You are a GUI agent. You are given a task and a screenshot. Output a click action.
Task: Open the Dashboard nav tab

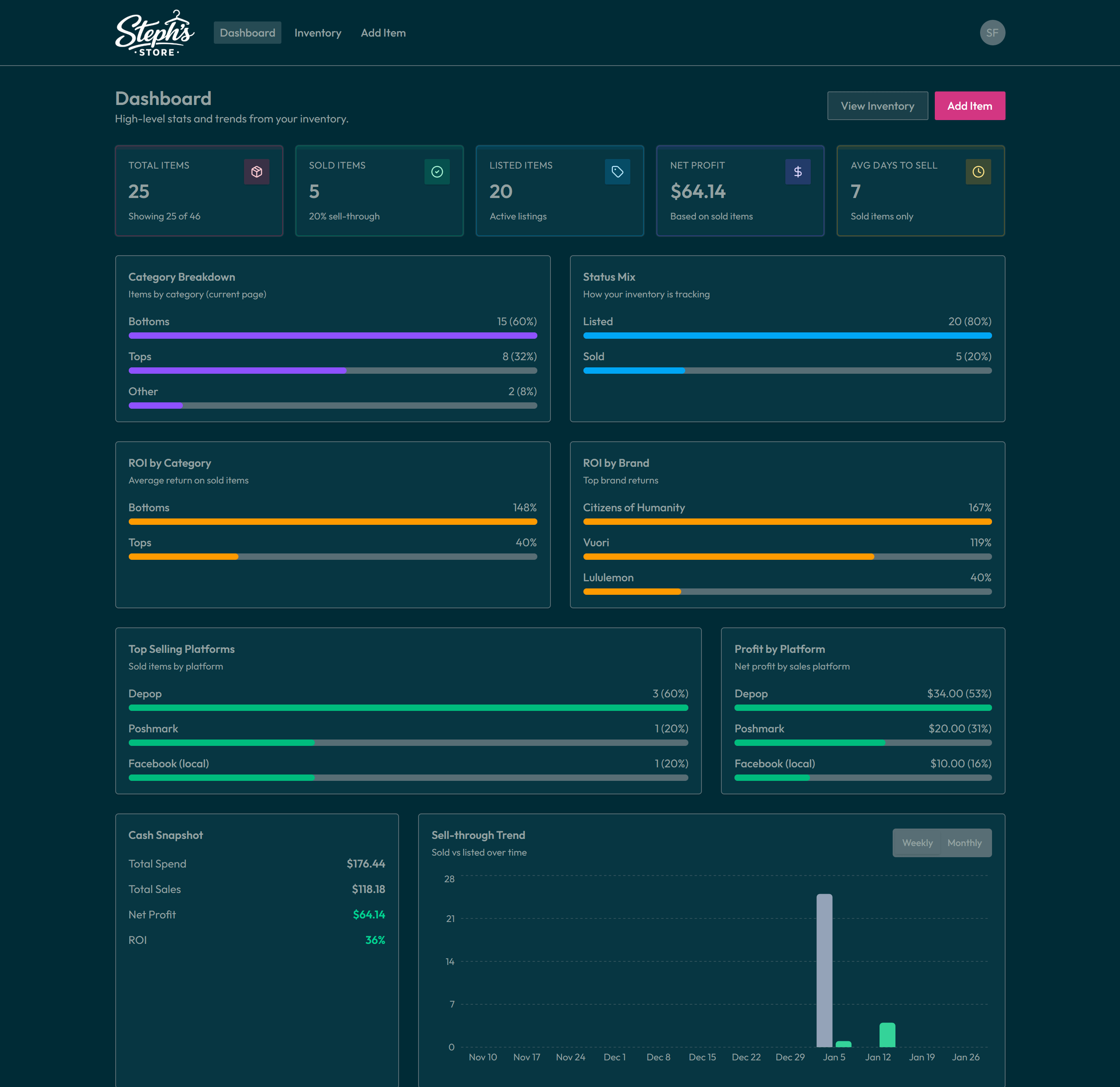click(248, 33)
